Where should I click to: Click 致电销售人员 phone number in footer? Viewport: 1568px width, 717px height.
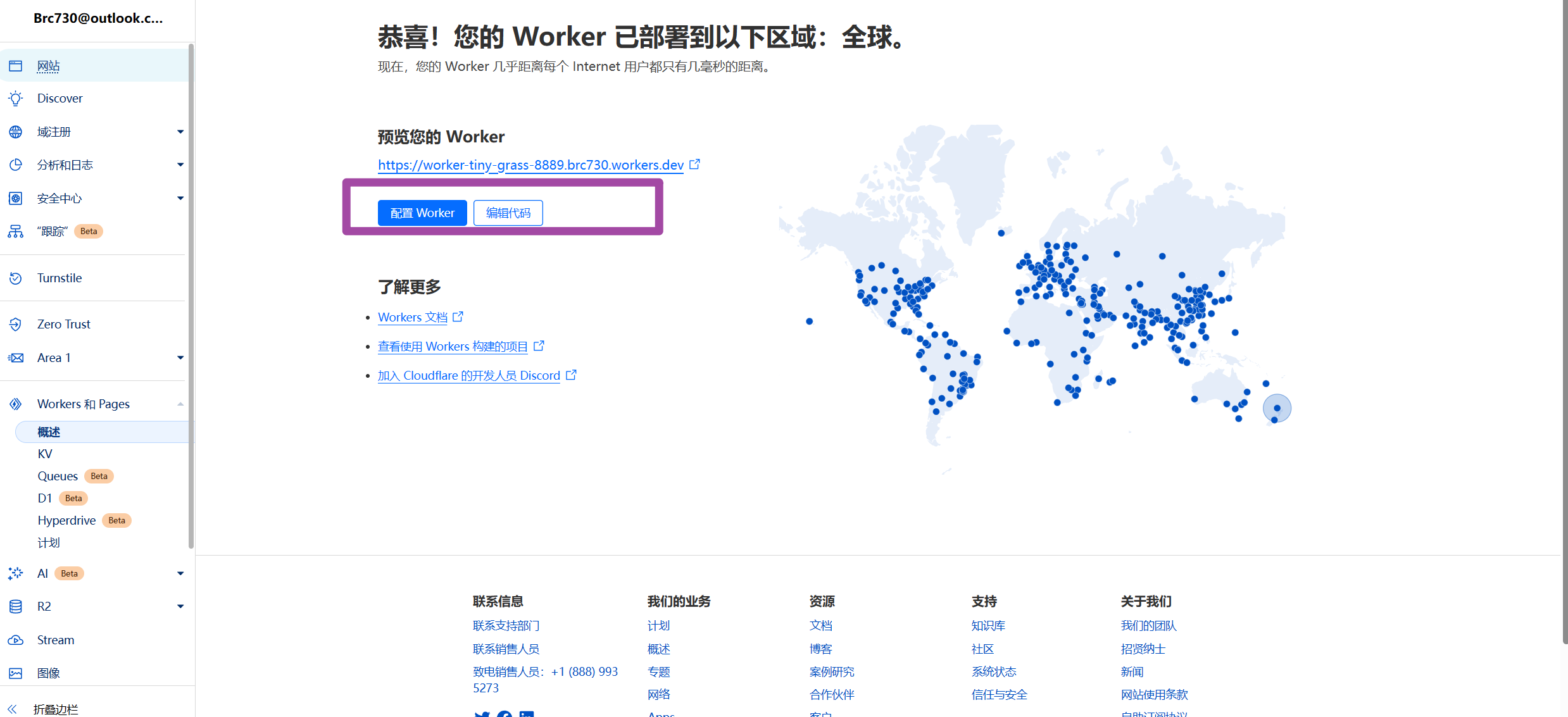pyautogui.click(x=546, y=680)
